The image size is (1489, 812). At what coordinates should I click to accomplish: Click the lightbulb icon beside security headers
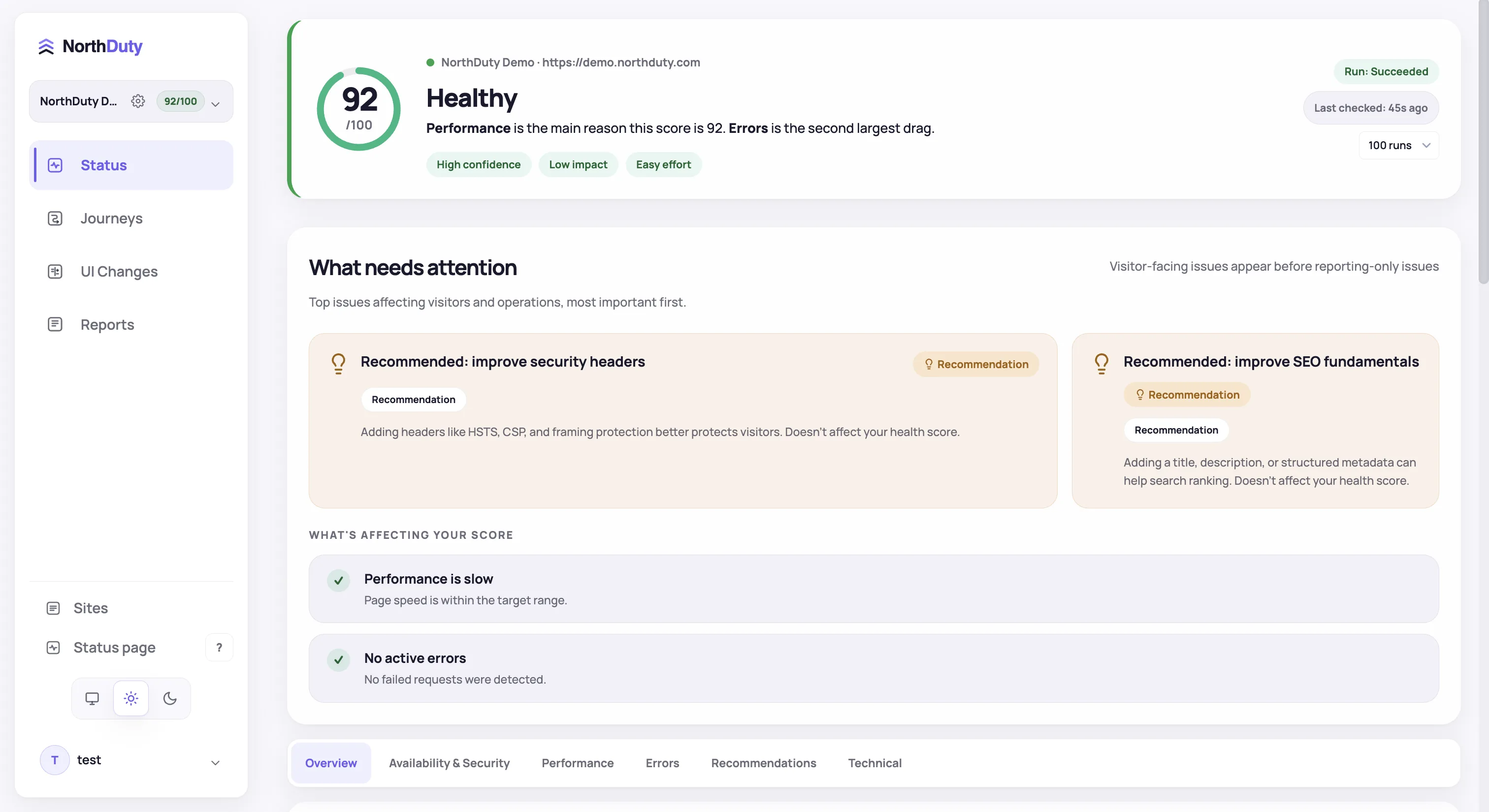[338, 364]
